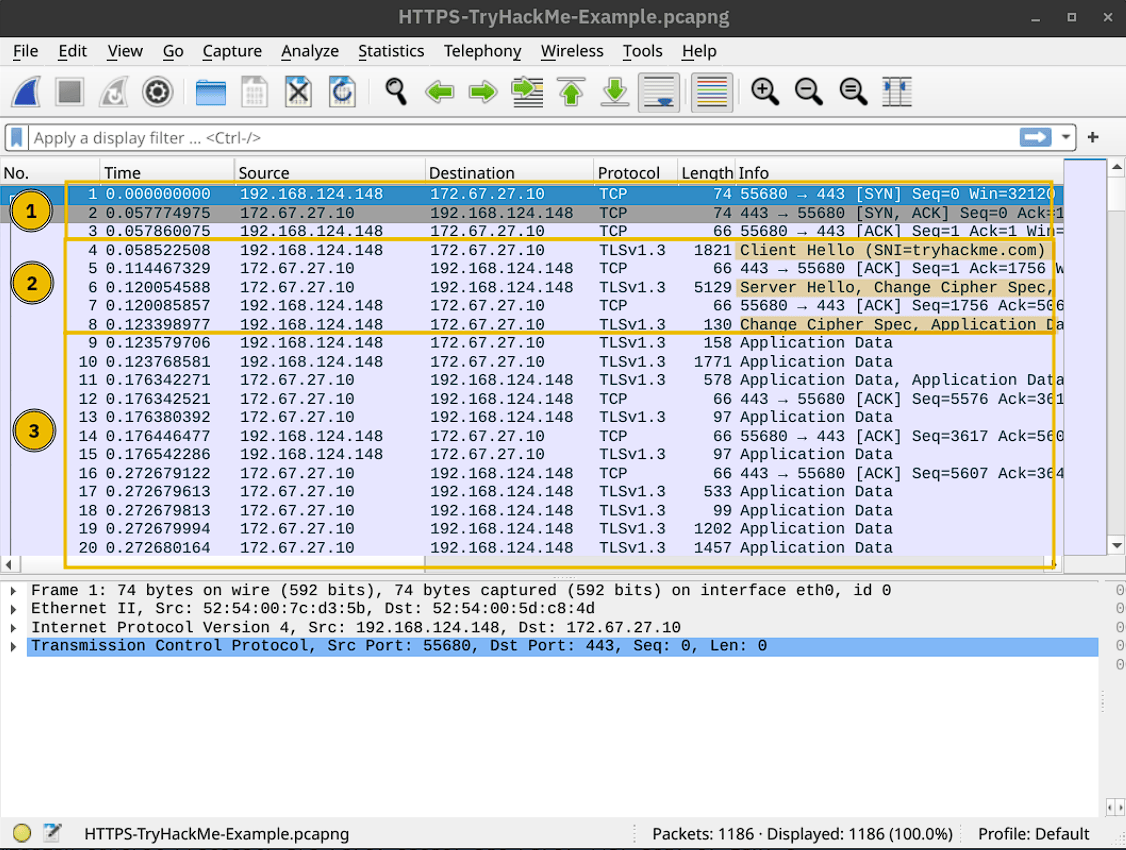Open the Statistics menu
The height and width of the screenshot is (850, 1126).
(x=391, y=51)
